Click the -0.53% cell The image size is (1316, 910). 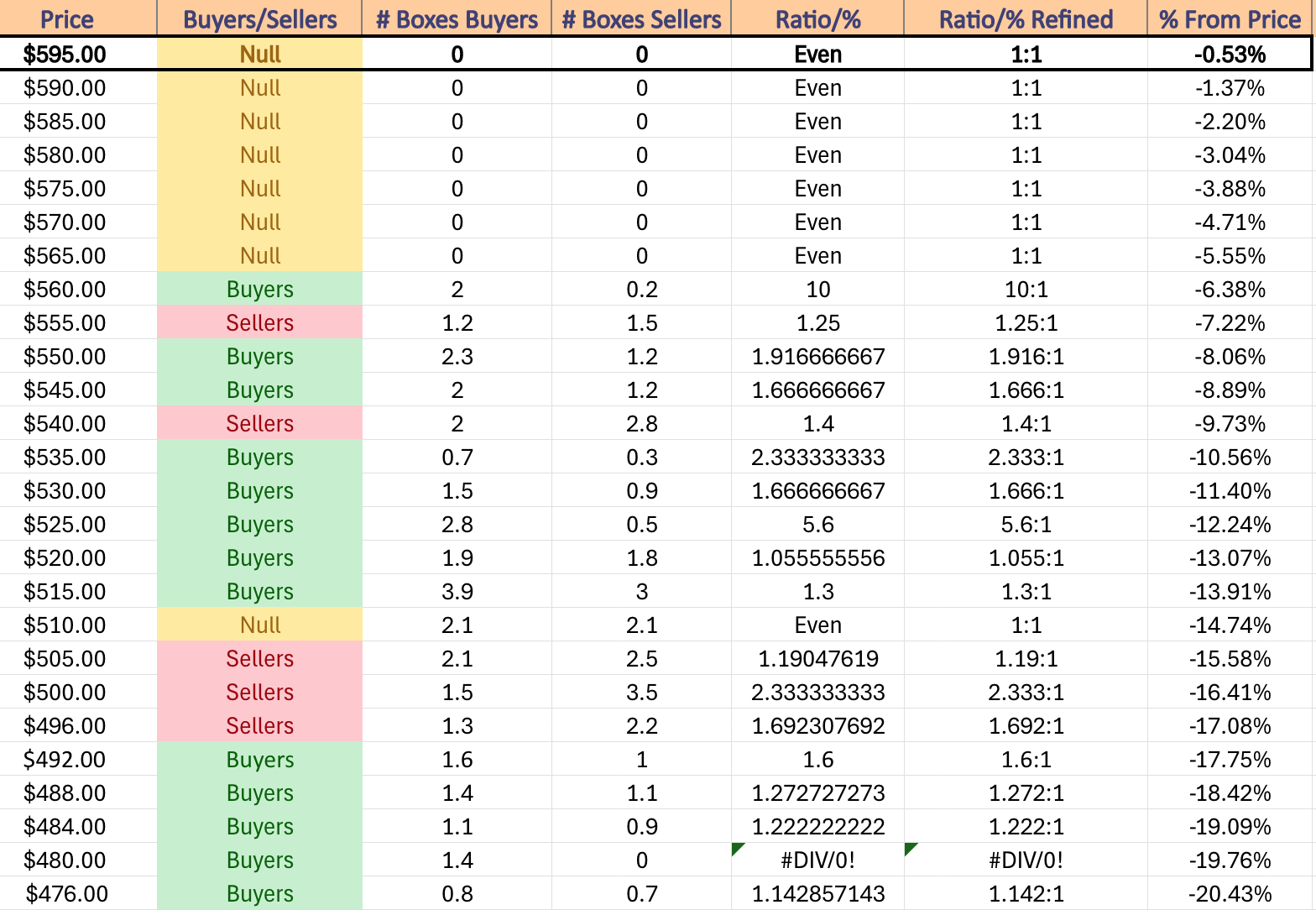pyautogui.click(x=1230, y=55)
